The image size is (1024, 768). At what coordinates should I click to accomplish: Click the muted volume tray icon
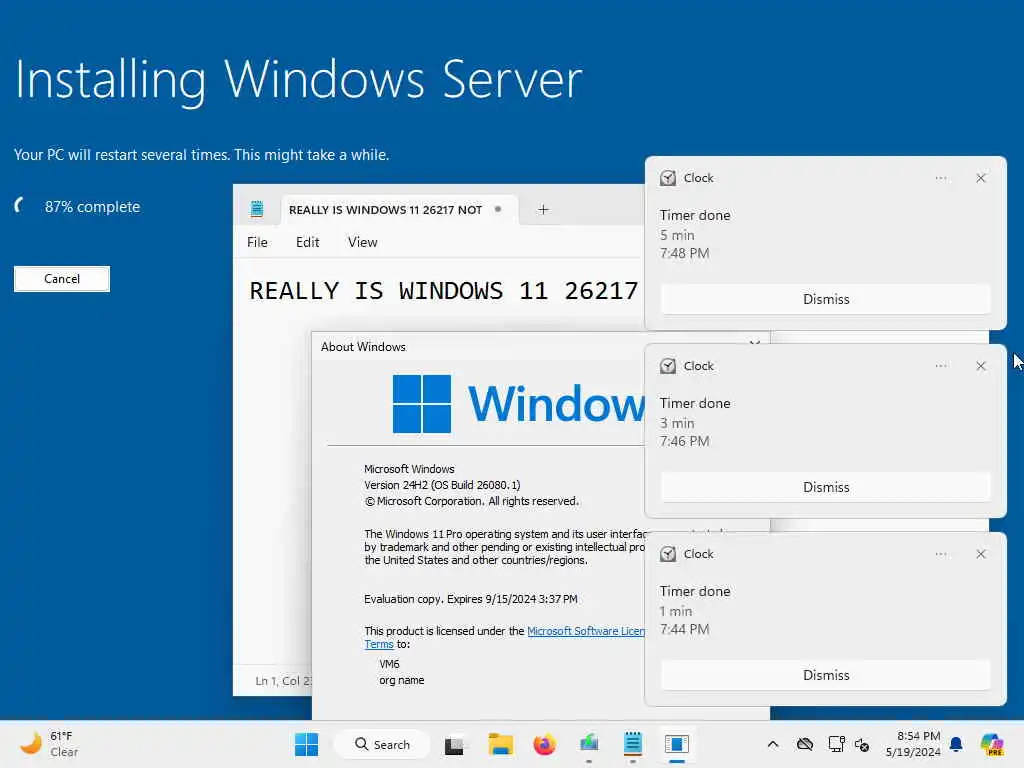(x=862, y=744)
